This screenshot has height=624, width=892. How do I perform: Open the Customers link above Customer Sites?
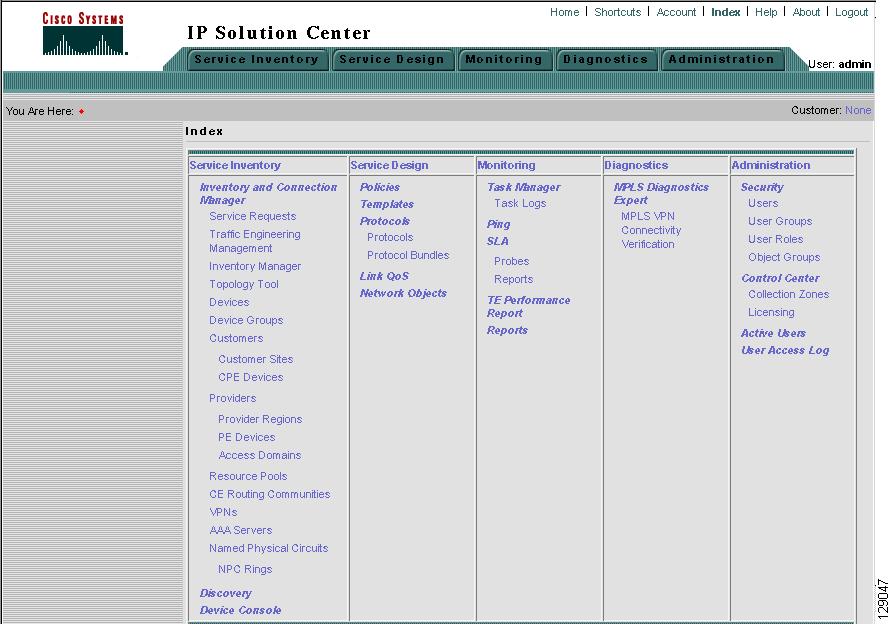click(236, 338)
